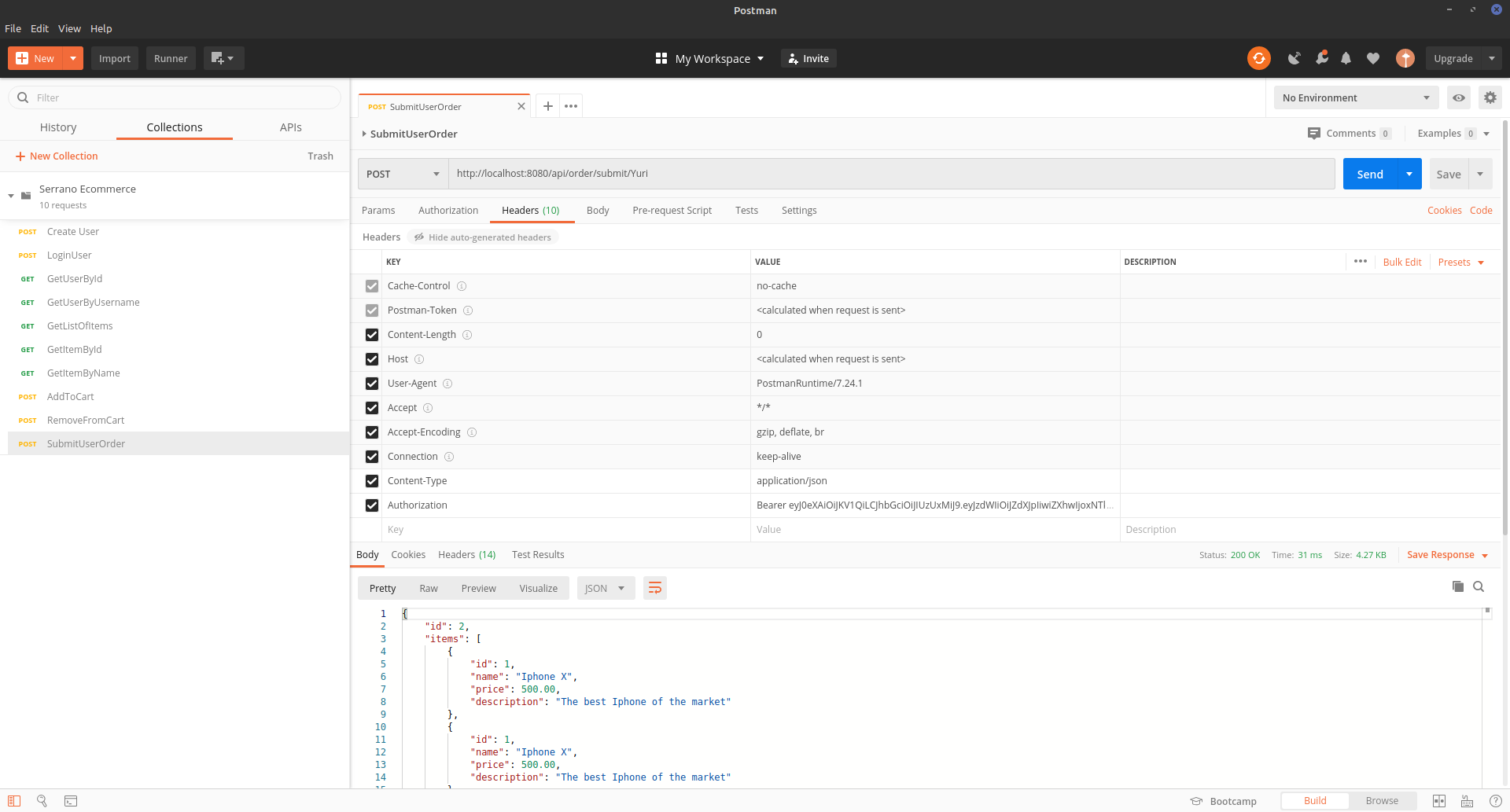Screen dimensions: 1510x812
Task: Open the Pre-request Script tab
Action: point(672,211)
